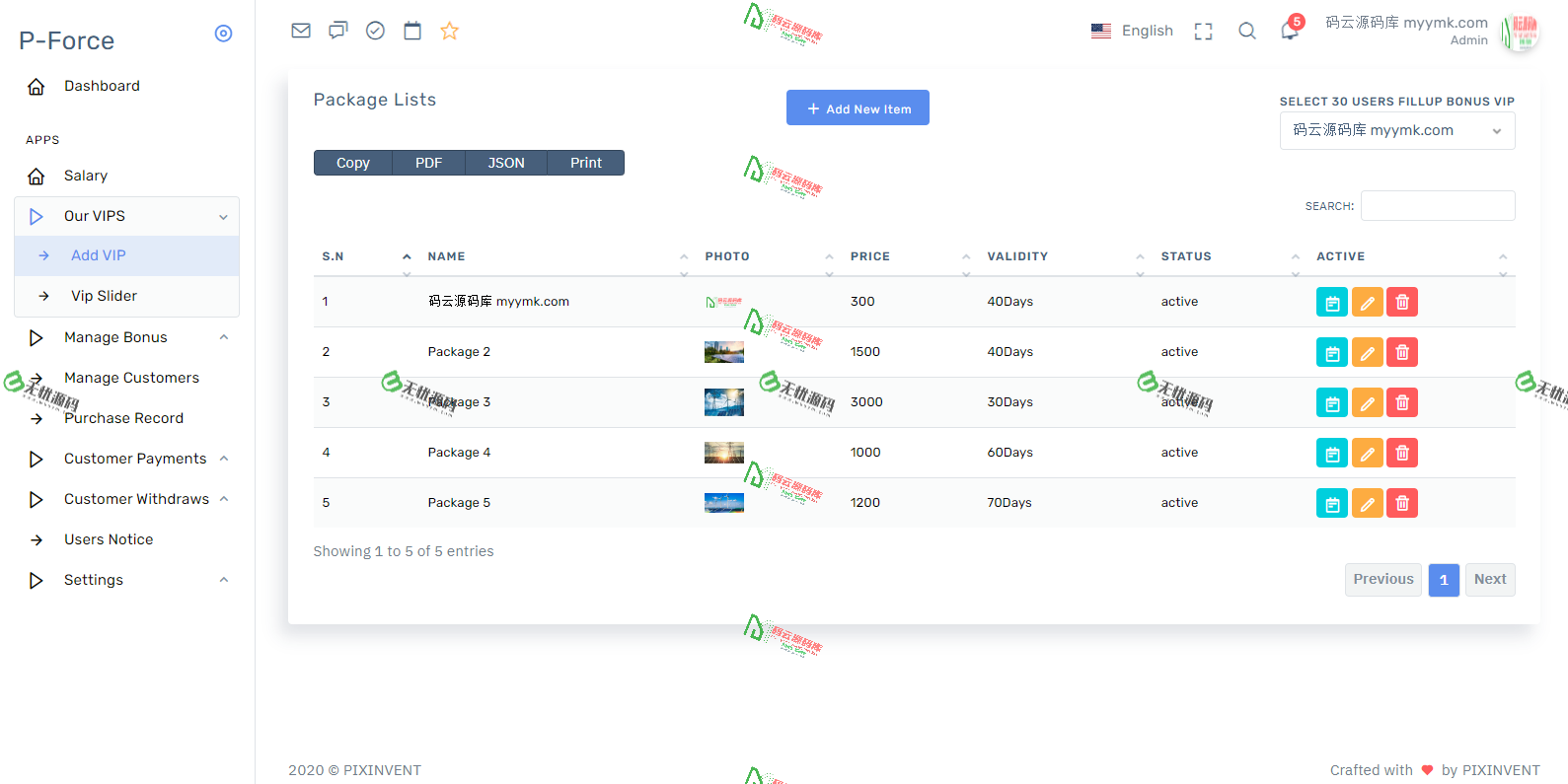1568x784 pixels.
Task: Toggle the sidebar collapse circle next to P-Force
Action: click(x=224, y=34)
